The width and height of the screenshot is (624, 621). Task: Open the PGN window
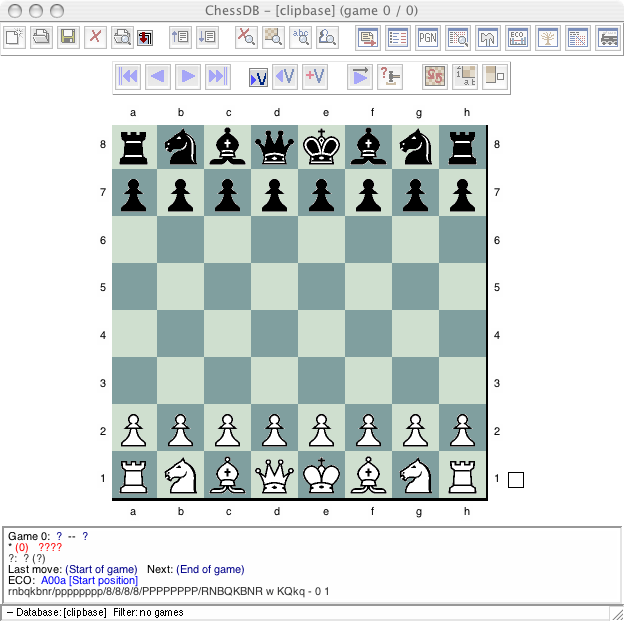pos(428,38)
